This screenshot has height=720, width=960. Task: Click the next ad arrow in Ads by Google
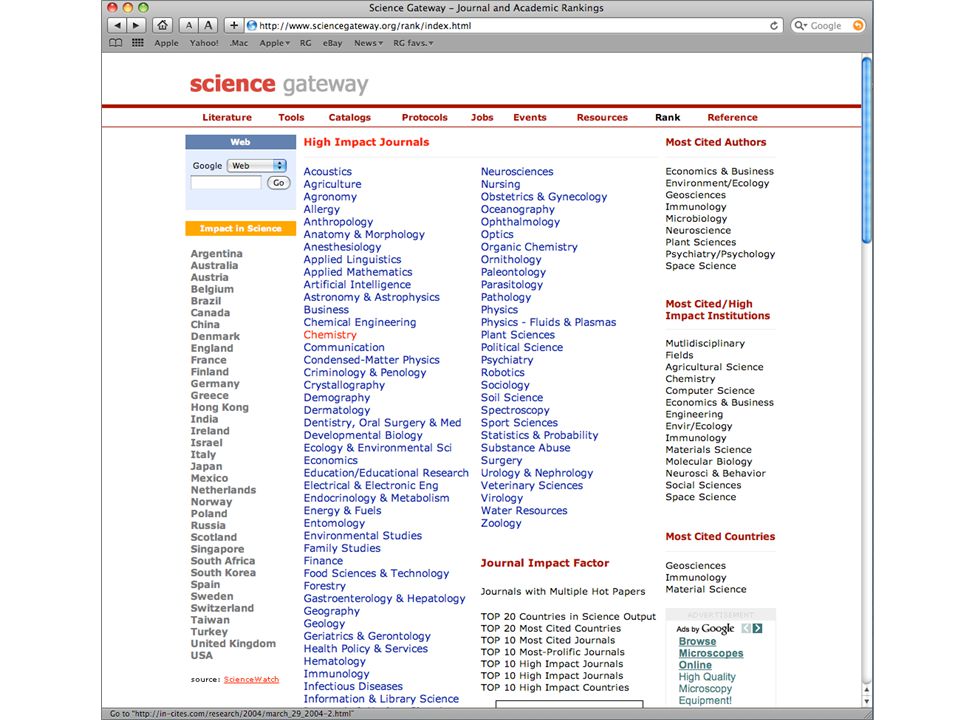pyautogui.click(x=758, y=628)
